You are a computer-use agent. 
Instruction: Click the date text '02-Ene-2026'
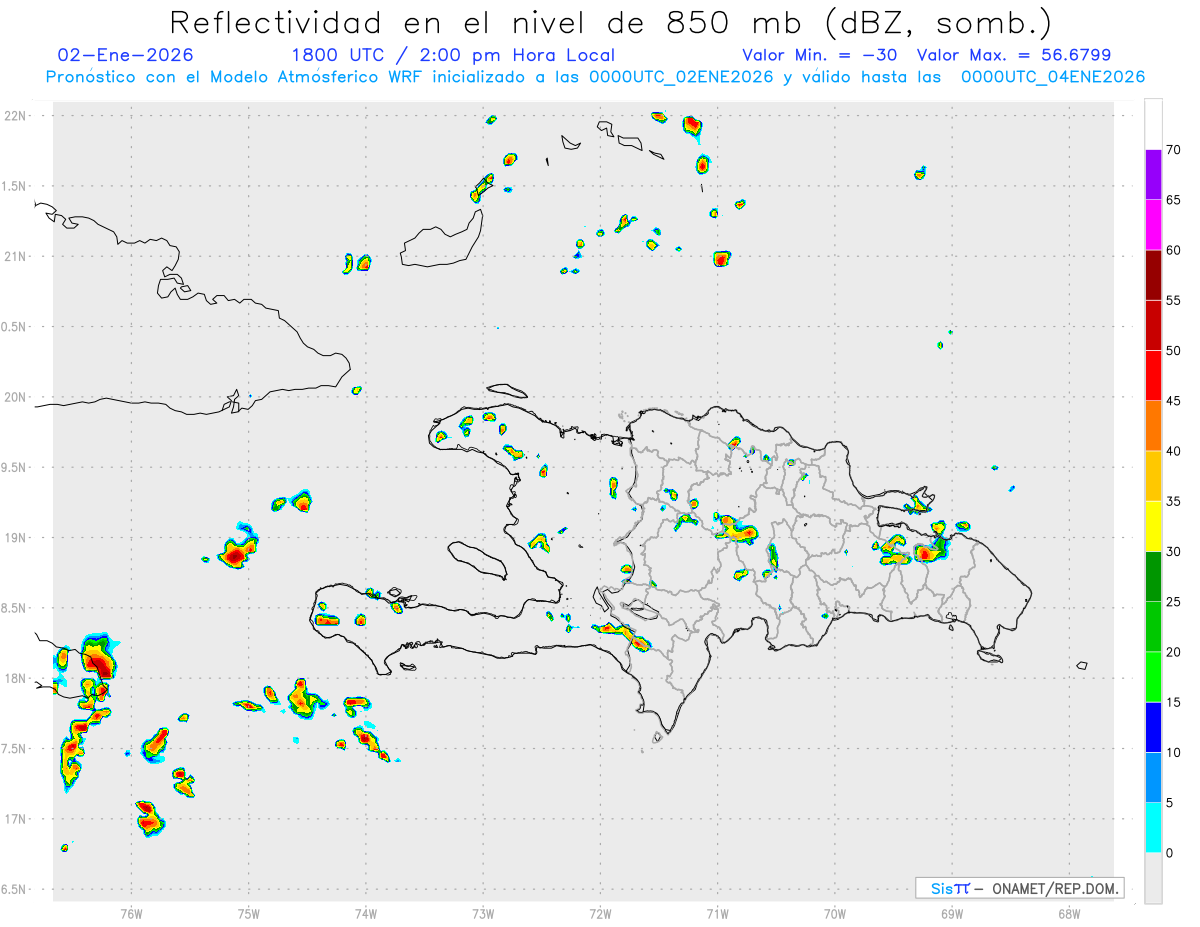[126, 55]
